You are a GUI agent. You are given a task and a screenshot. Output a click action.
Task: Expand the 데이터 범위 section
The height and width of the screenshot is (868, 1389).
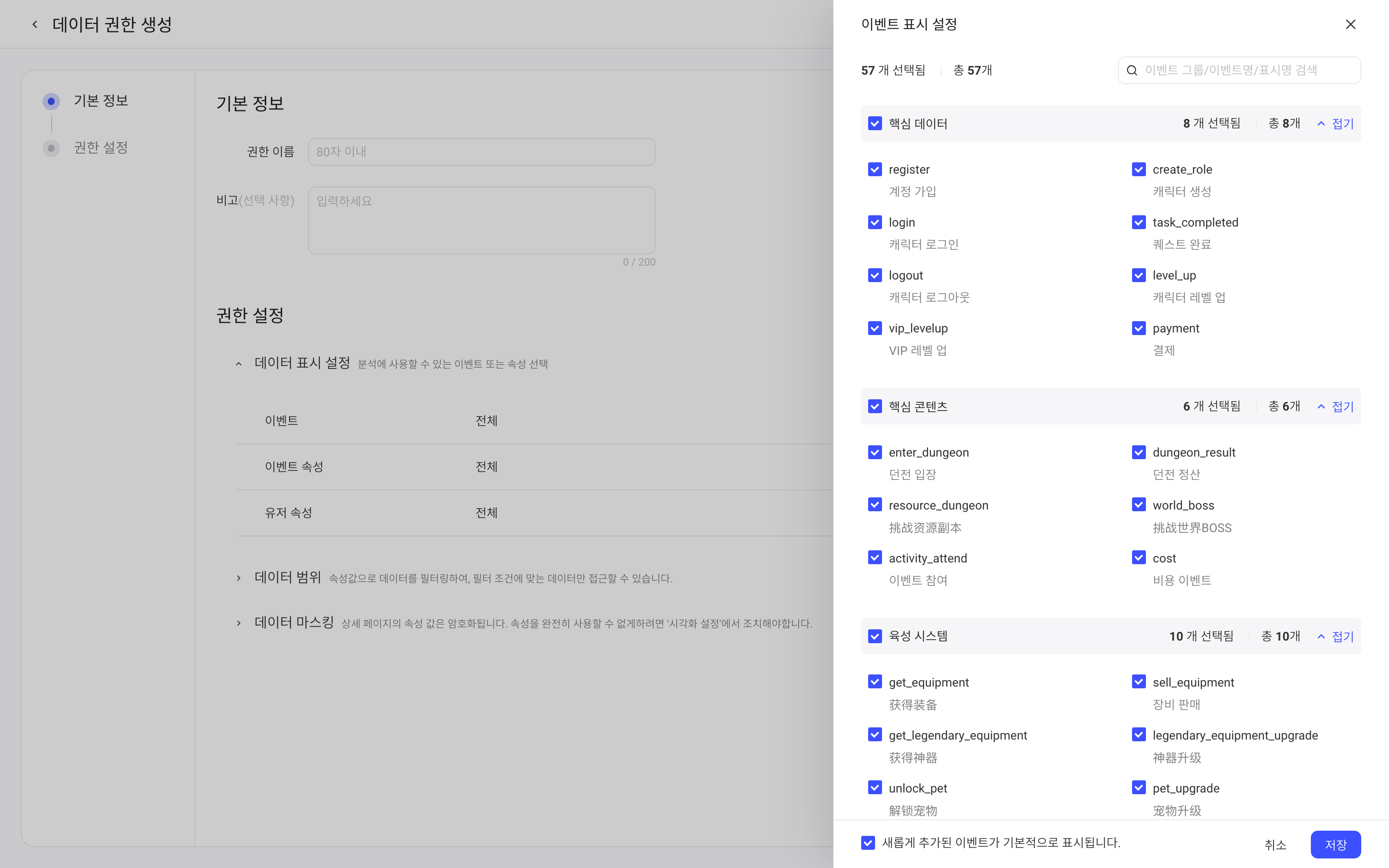pyautogui.click(x=239, y=578)
